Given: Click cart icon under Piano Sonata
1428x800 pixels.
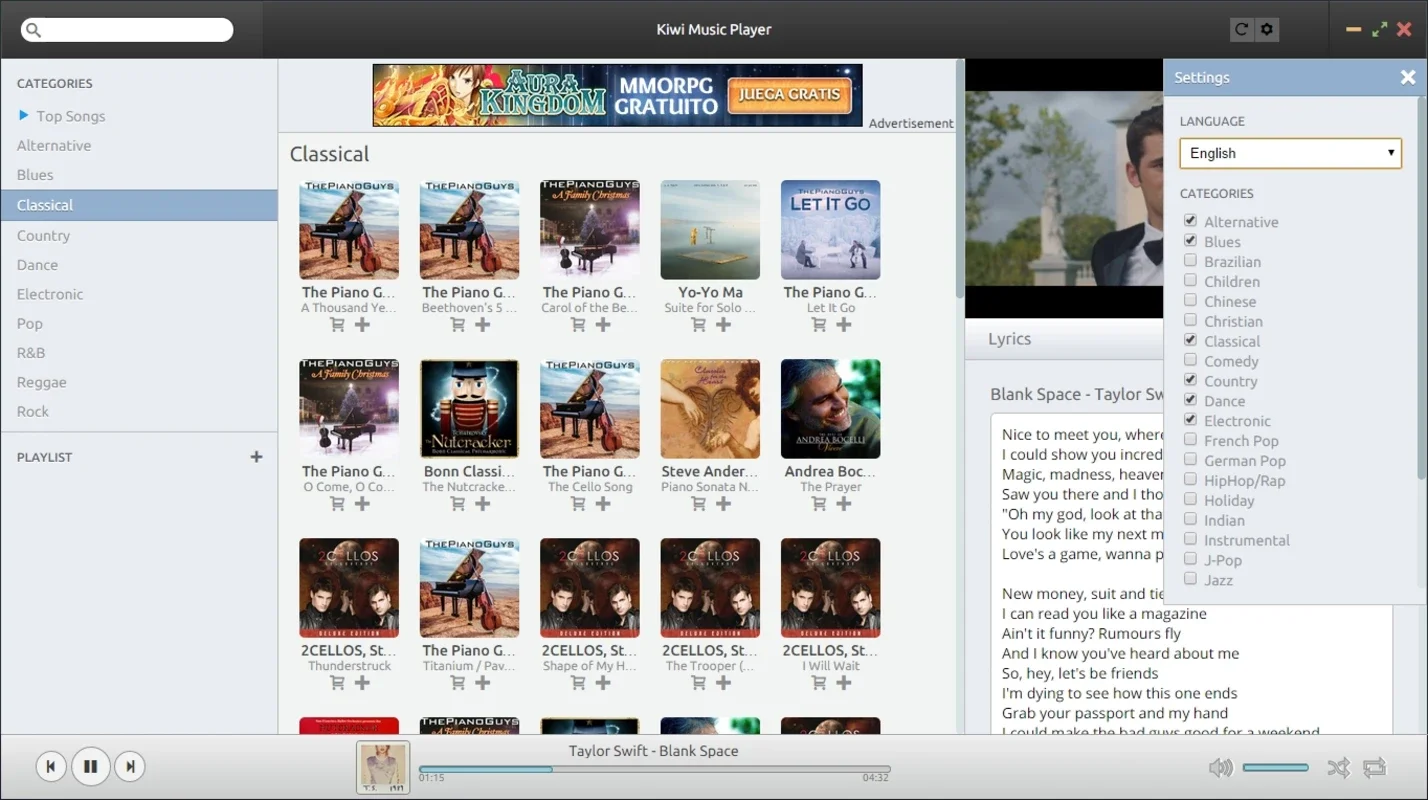Looking at the screenshot, I should 698,504.
